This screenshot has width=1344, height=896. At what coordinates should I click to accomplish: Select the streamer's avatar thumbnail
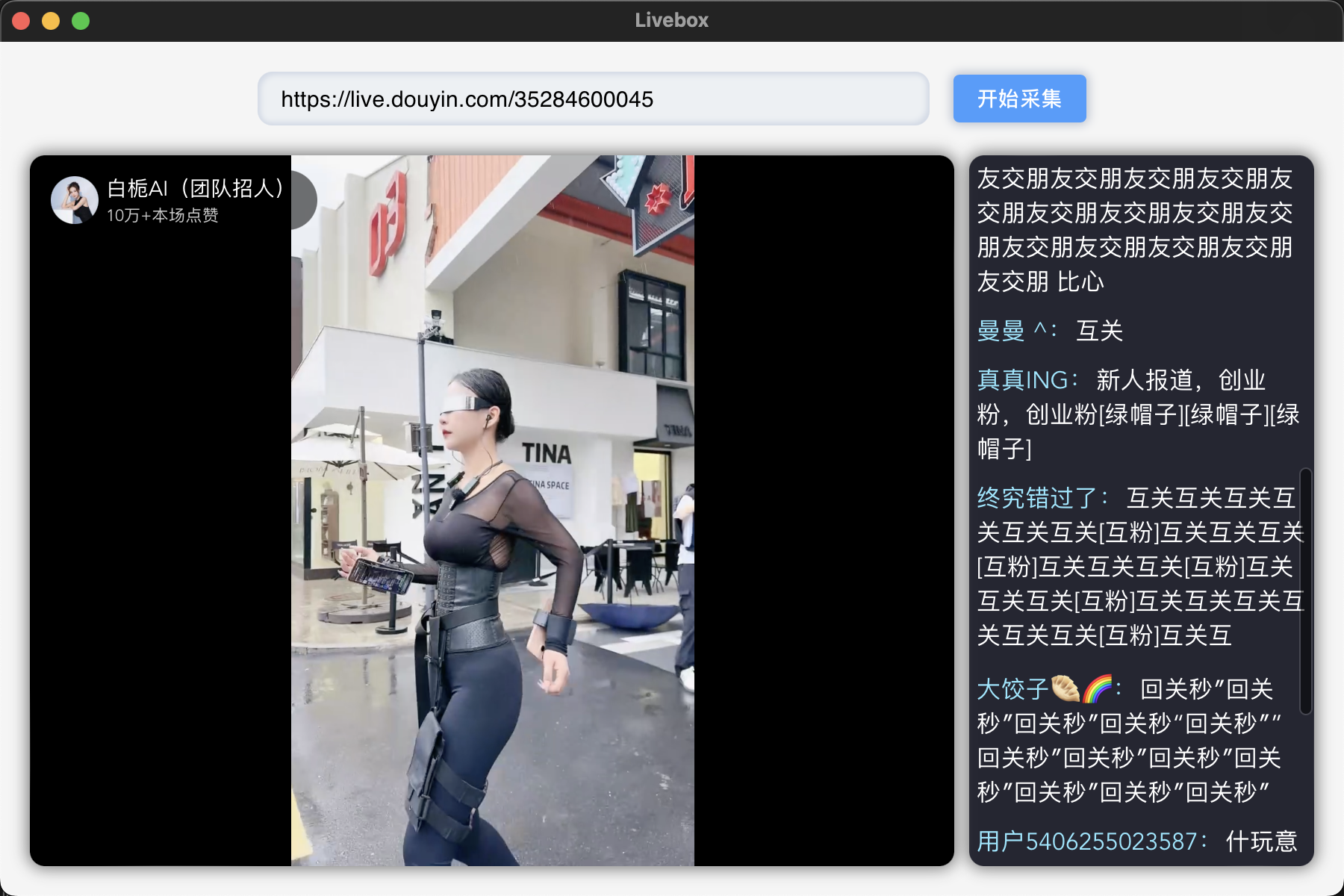click(x=74, y=199)
